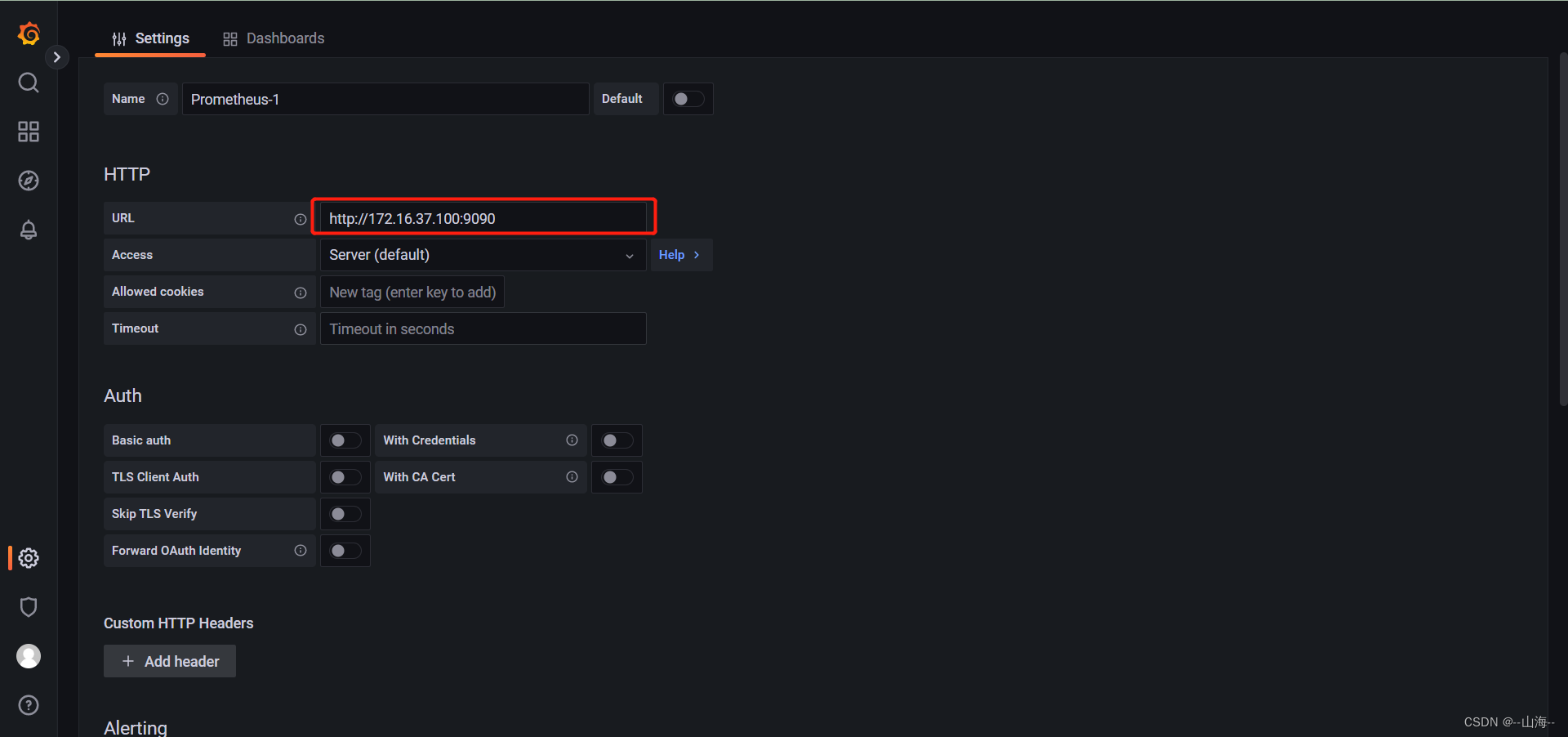
Task: Click the Add header button
Action: coord(170,661)
